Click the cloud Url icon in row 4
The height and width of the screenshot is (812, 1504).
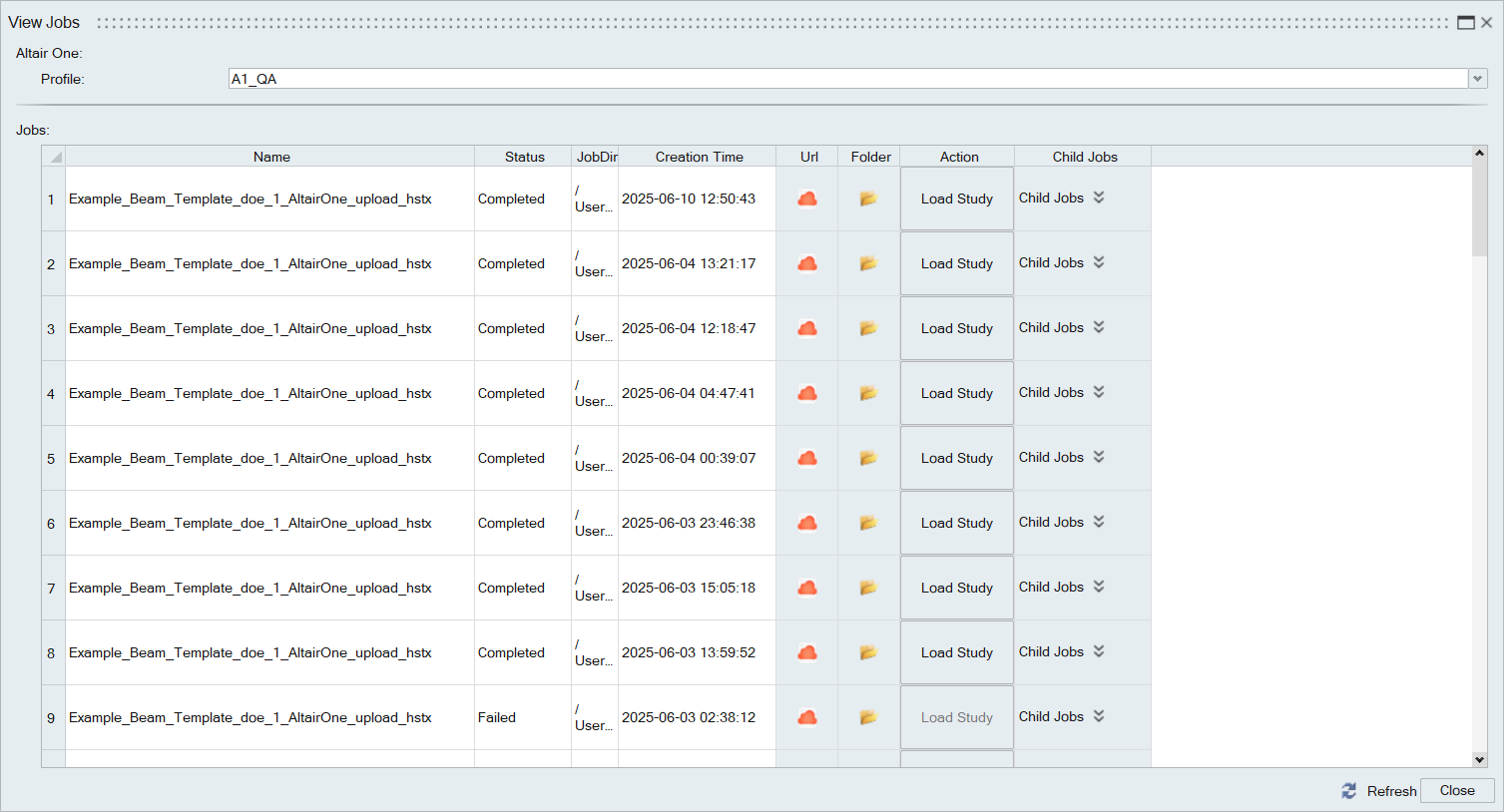click(x=807, y=393)
